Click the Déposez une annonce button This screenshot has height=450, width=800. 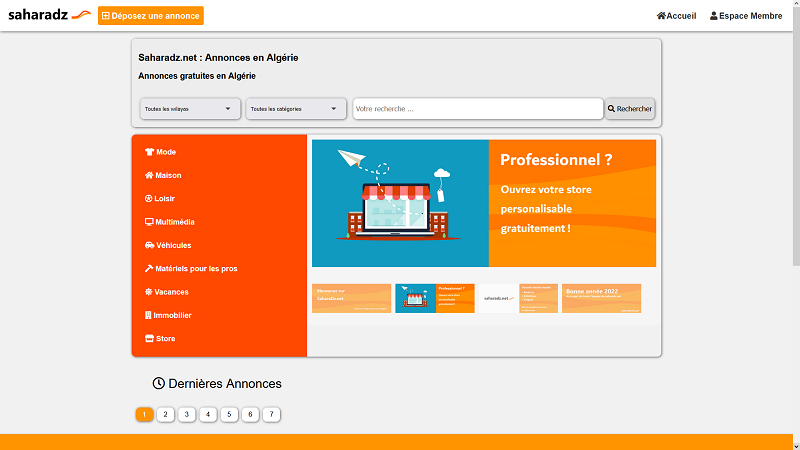click(151, 16)
